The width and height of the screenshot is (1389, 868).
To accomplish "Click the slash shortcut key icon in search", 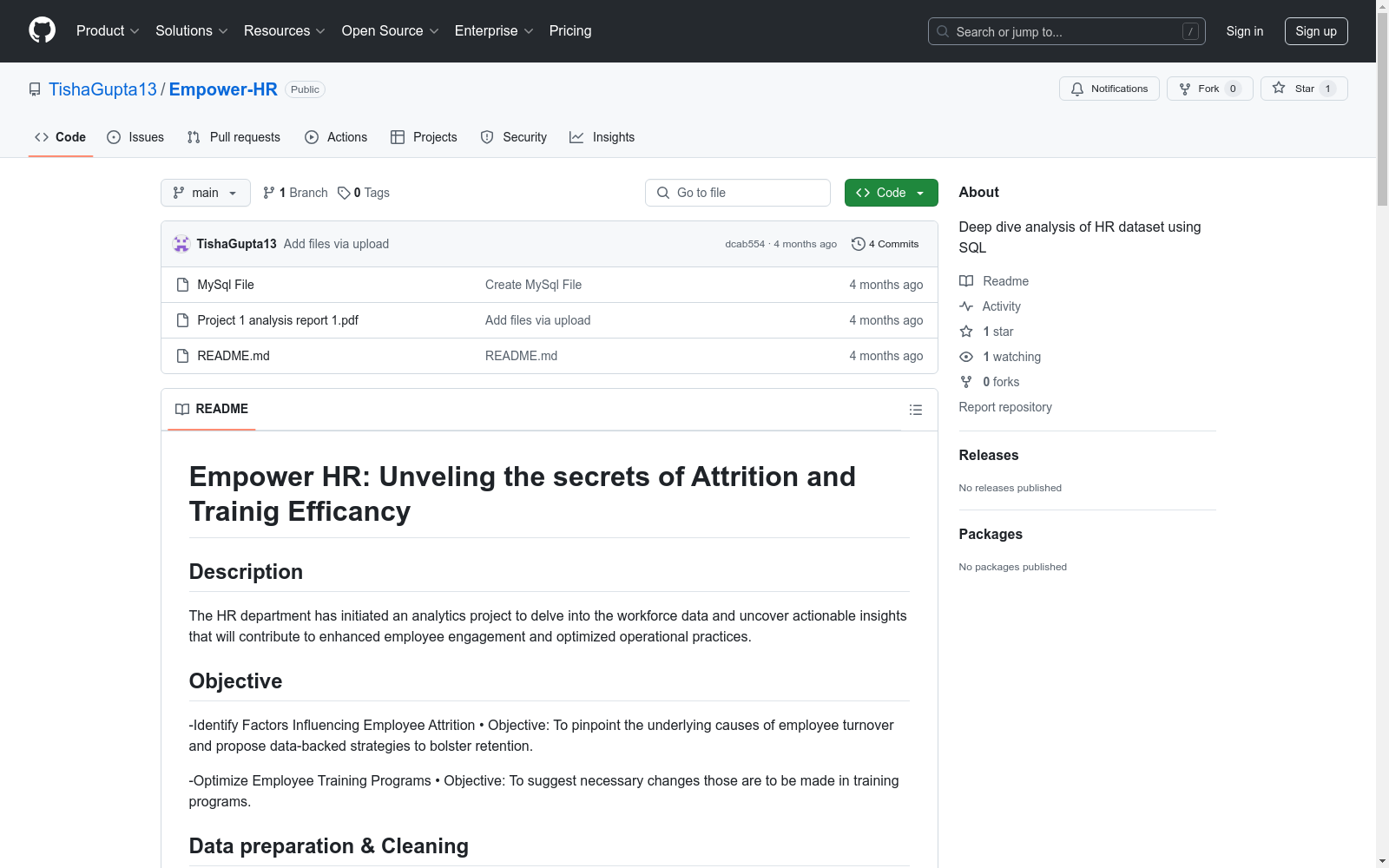I will pyautogui.click(x=1190, y=31).
